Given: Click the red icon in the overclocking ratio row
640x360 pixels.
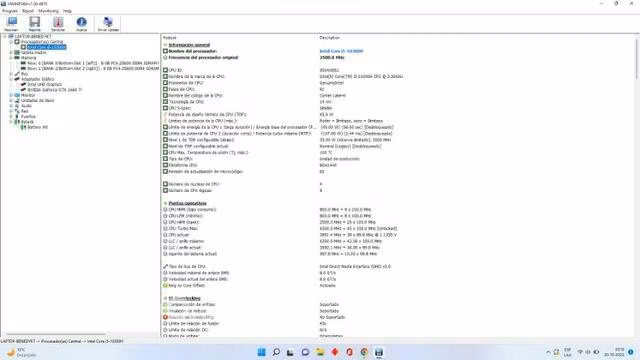Looking at the screenshot, I should pos(165,317).
